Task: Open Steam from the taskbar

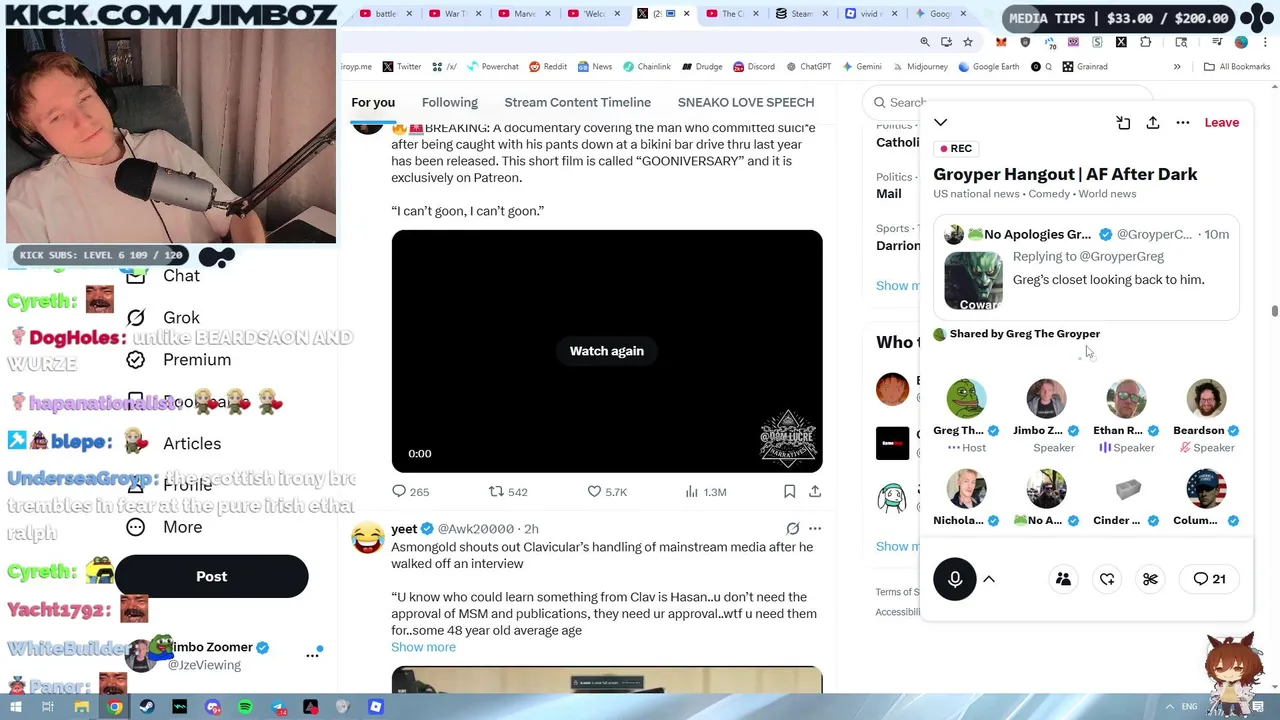Action: (147, 707)
